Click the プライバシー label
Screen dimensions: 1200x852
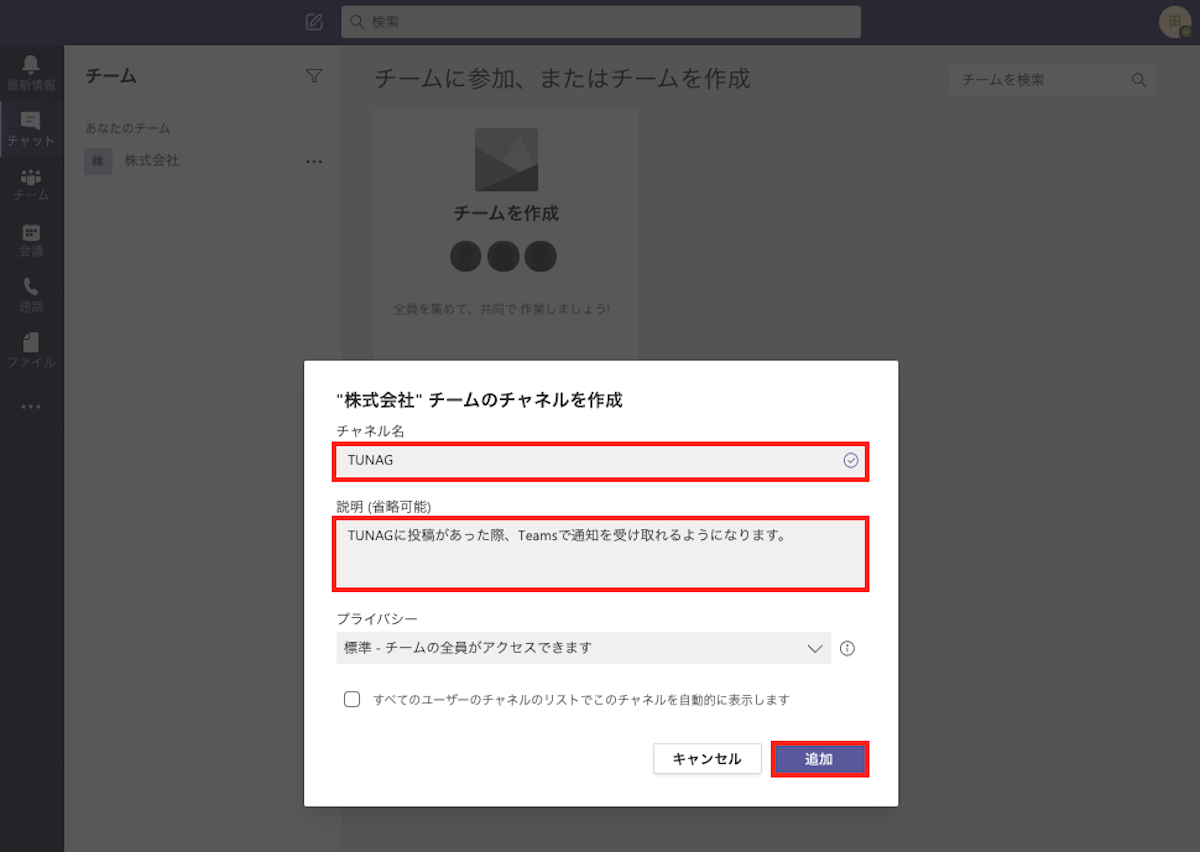click(377, 619)
